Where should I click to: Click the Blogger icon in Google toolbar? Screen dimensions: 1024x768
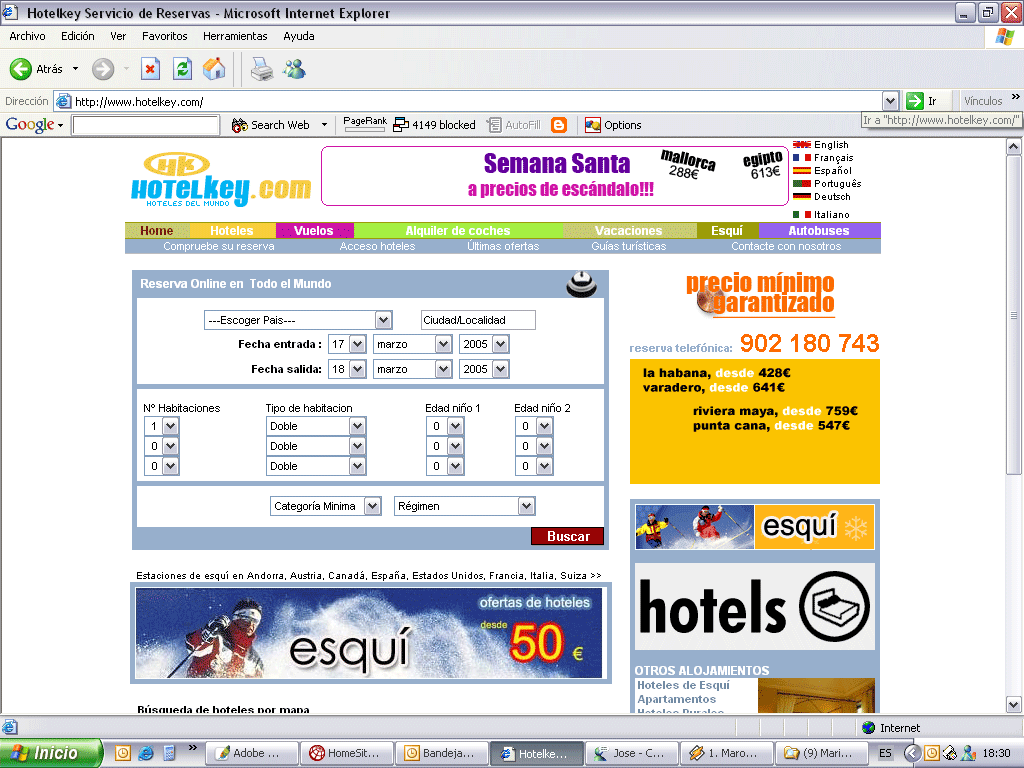pyautogui.click(x=559, y=125)
